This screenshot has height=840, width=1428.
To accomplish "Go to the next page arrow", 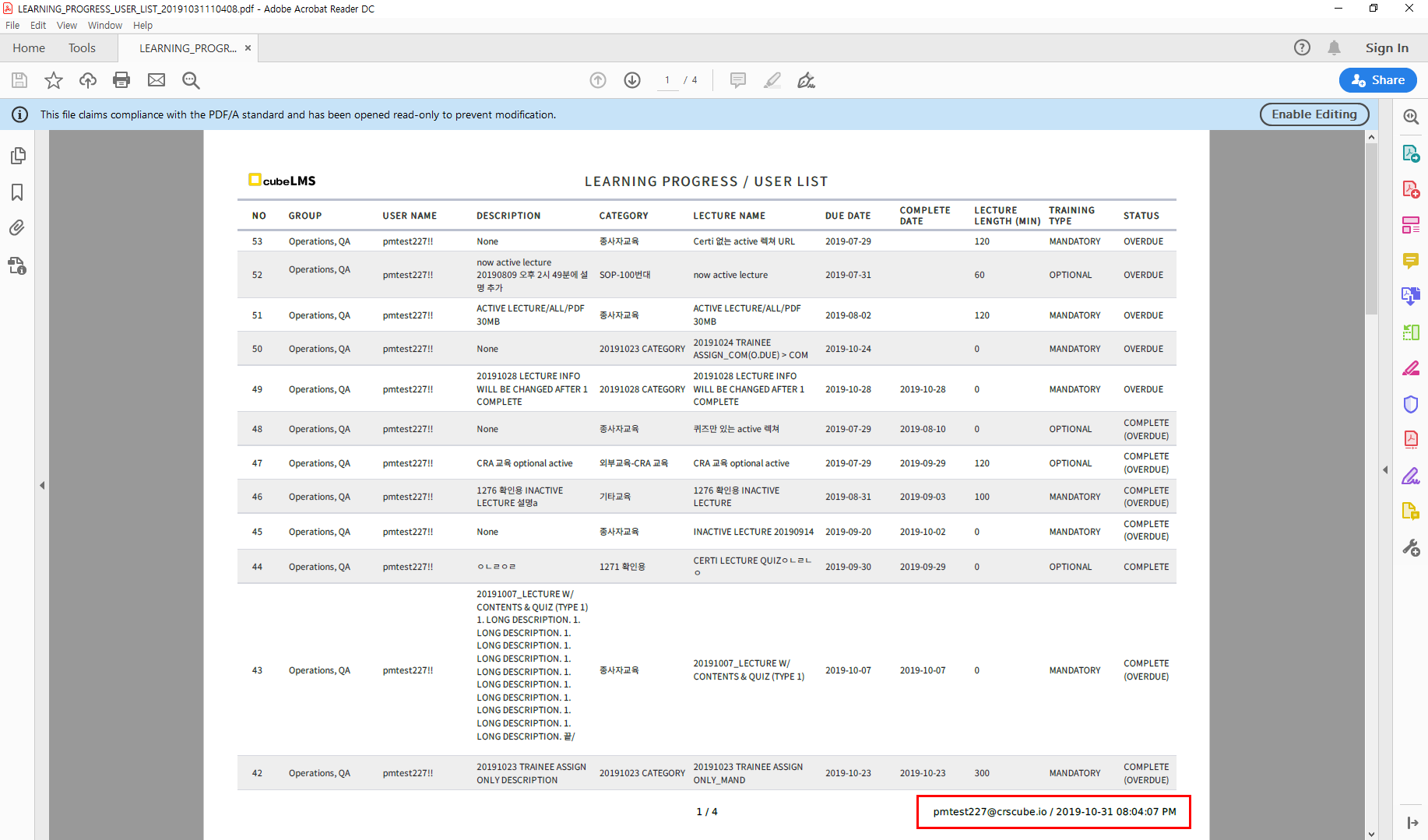I will point(632,80).
